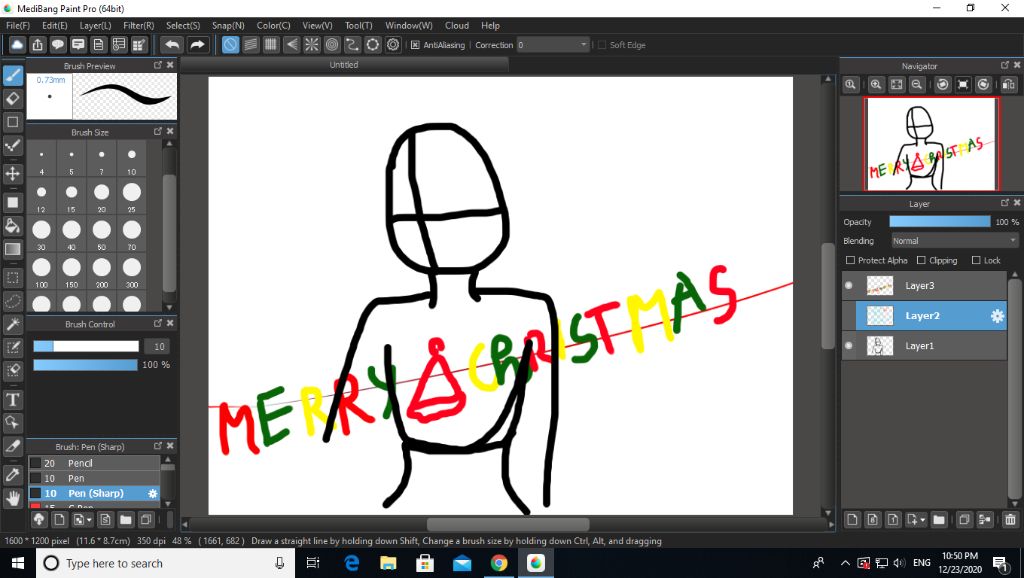
Task: Hide Layer1 visibility dot
Action: coord(848,345)
